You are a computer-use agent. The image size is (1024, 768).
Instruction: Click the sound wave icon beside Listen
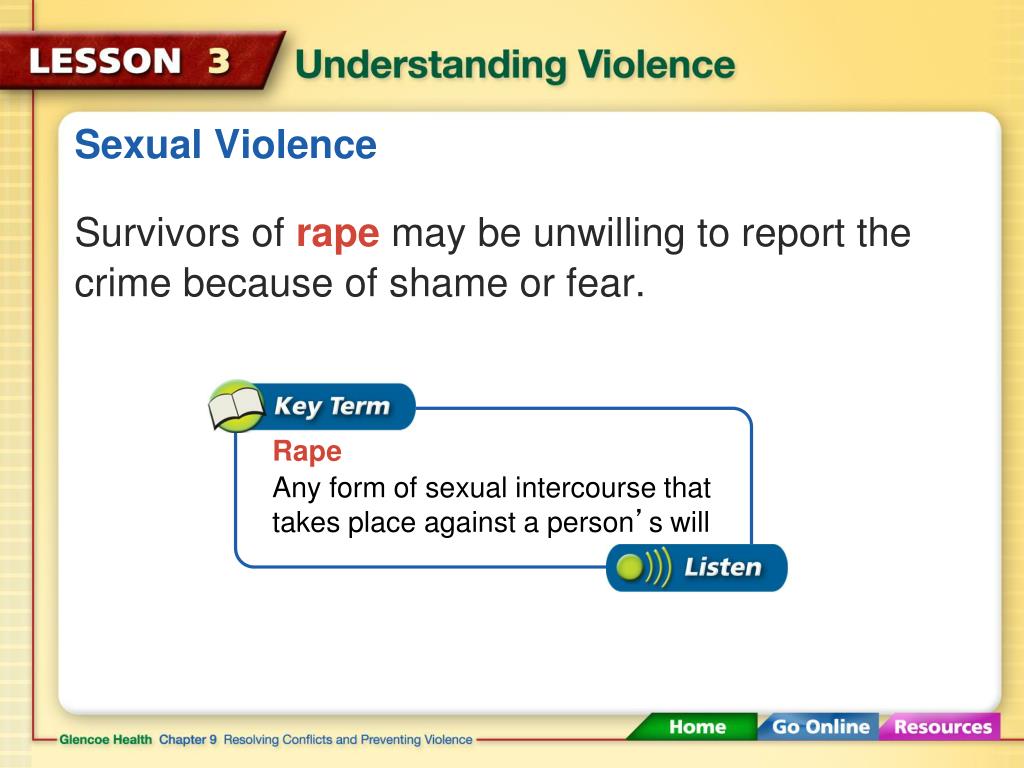point(643,568)
